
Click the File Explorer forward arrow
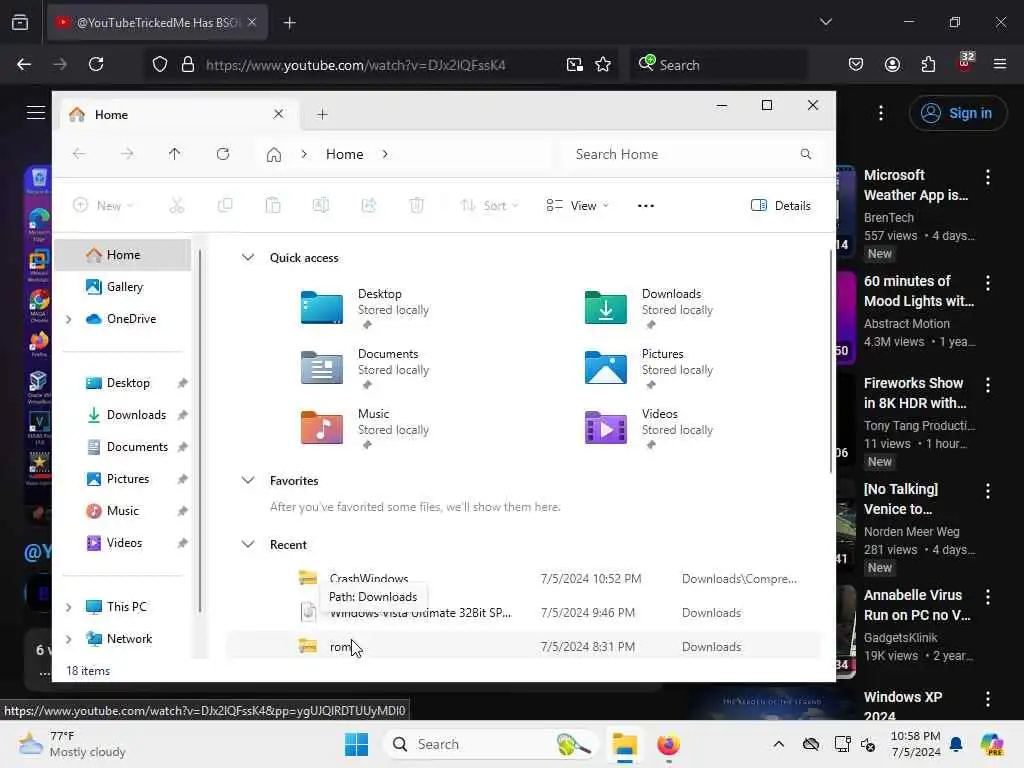tap(127, 154)
